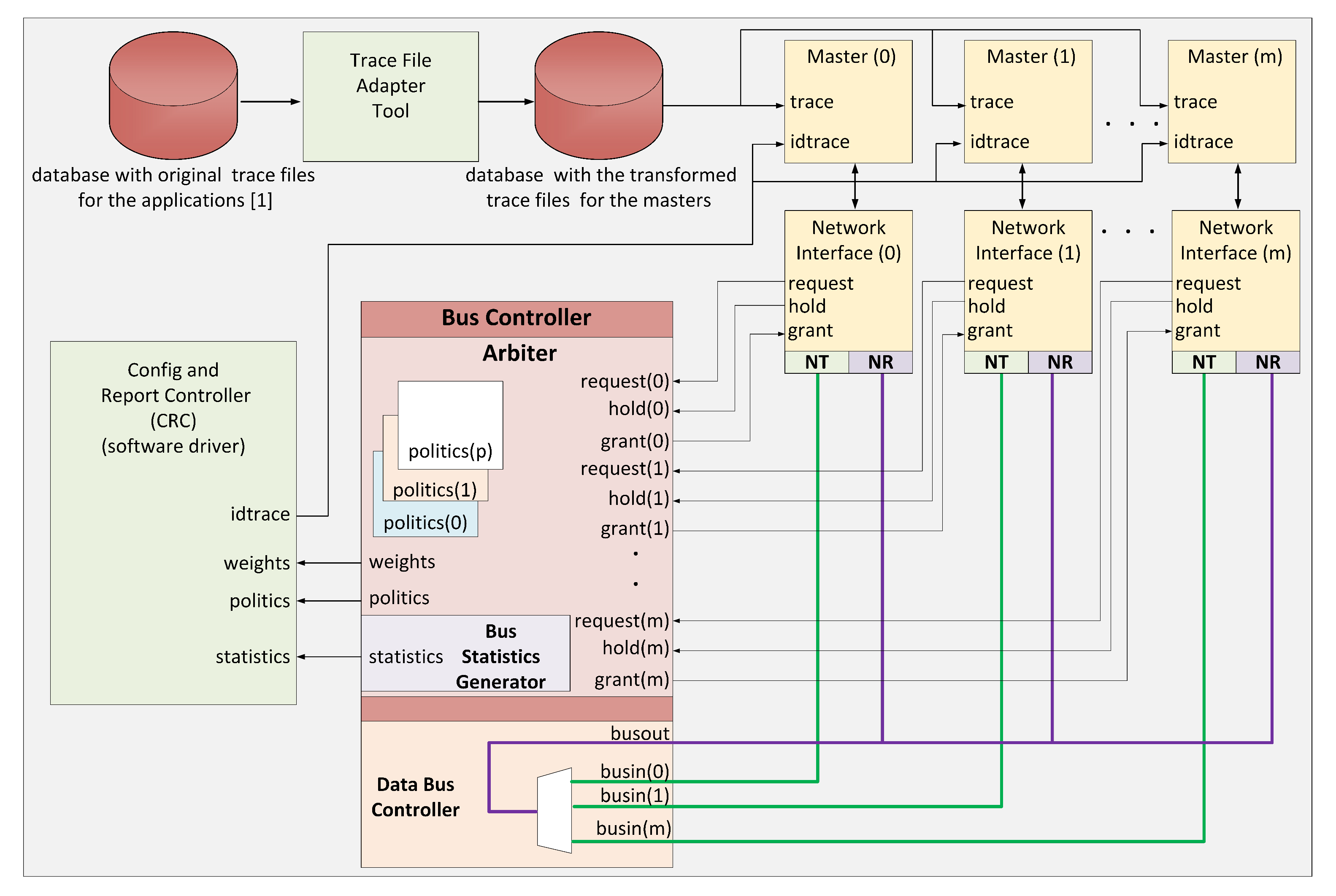This screenshot has width=1336, height=896.
Task: Click the transformed trace files database cylinder
Action: pyautogui.click(x=598, y=95)
